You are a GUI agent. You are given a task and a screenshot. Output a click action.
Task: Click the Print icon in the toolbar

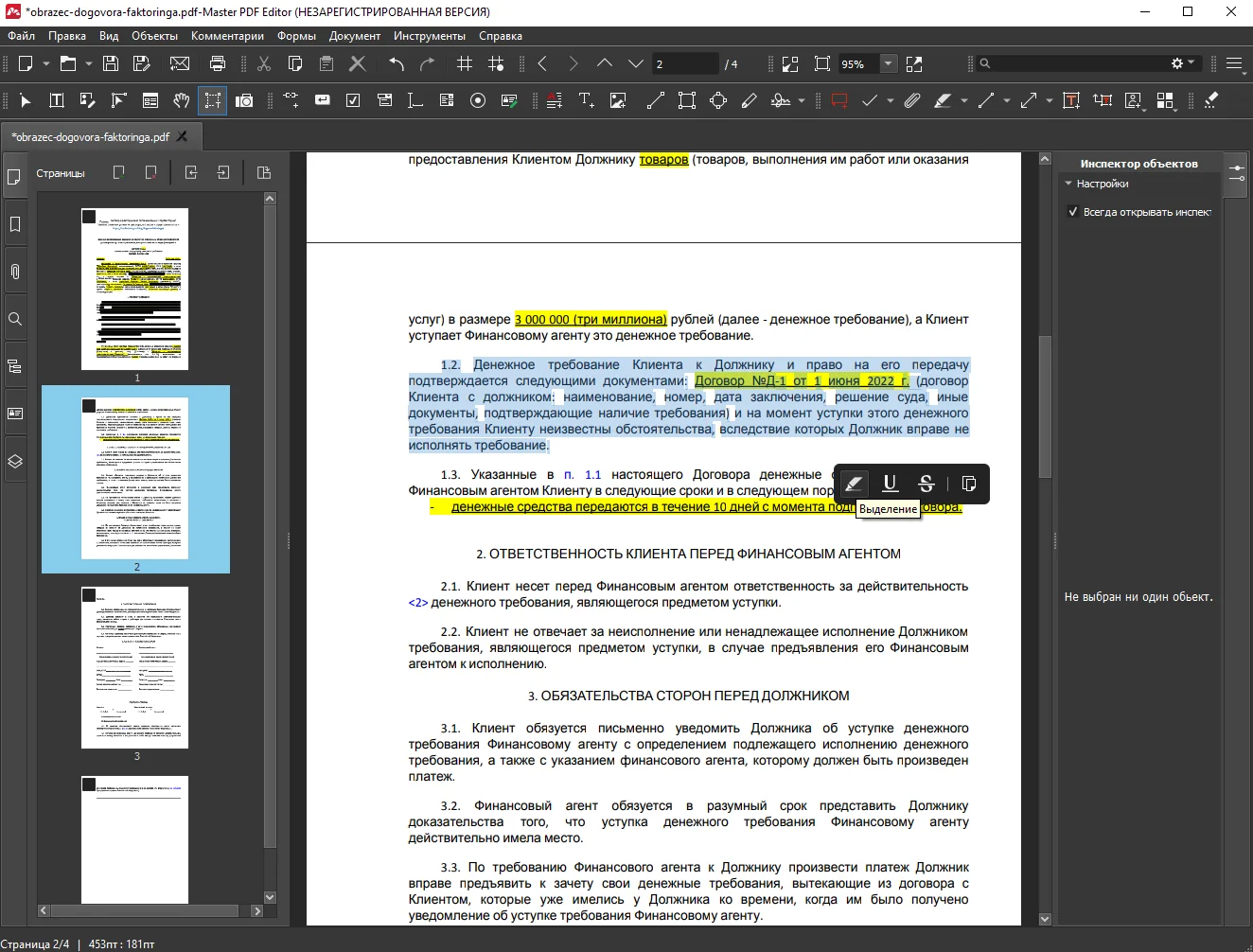pyautogui.click(x=218, y=63)
